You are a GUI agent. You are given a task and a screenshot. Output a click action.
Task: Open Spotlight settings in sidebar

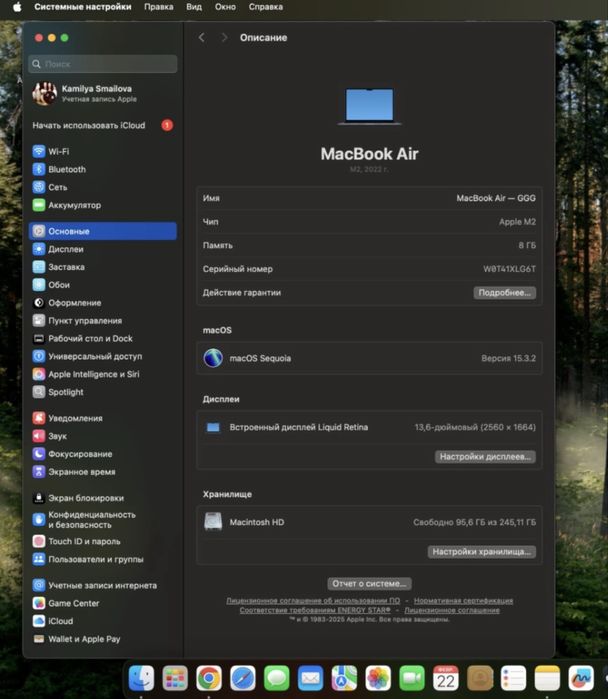103,392
